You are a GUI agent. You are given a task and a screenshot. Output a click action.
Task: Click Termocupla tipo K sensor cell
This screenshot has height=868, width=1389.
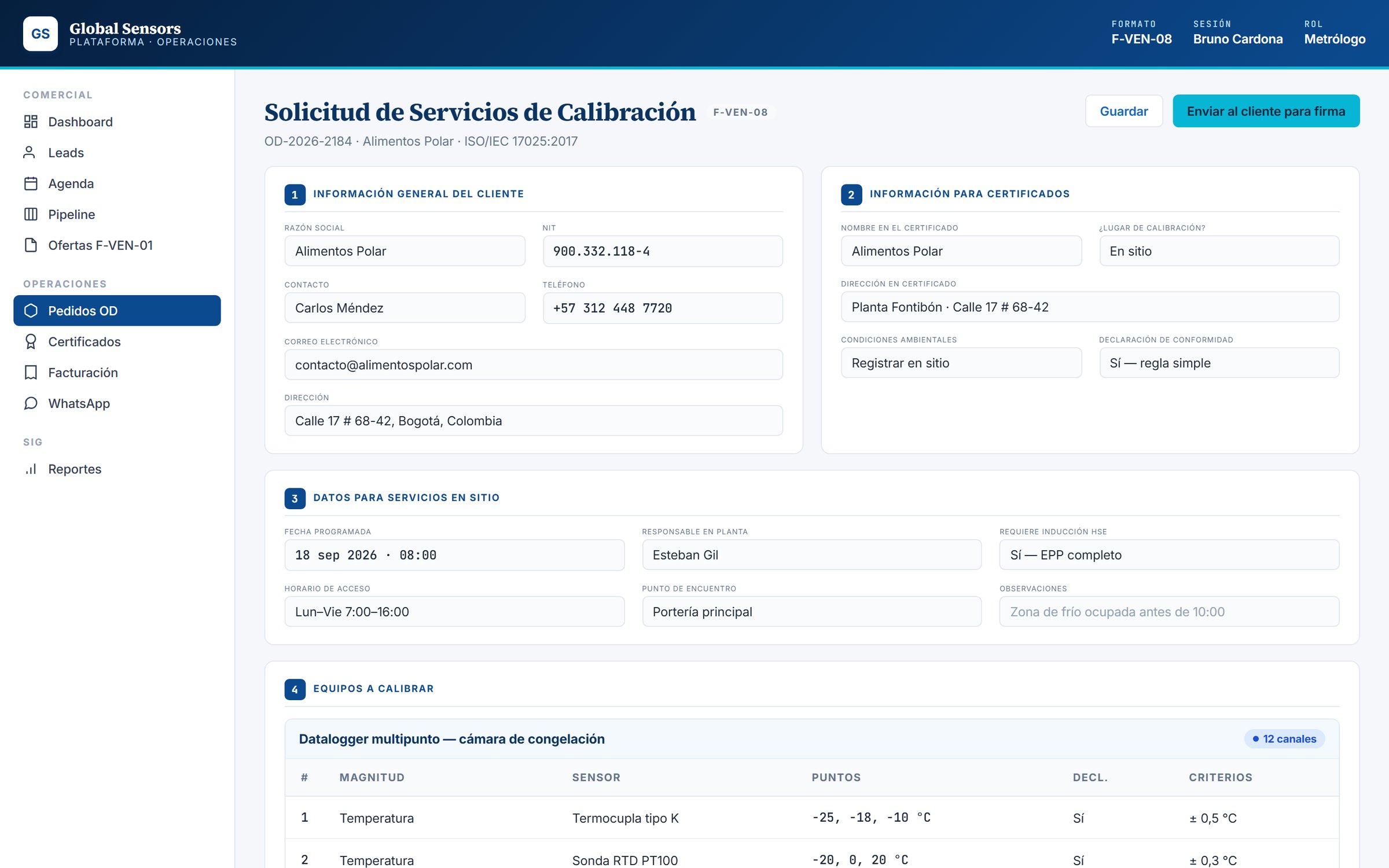(x=625, y=818)
